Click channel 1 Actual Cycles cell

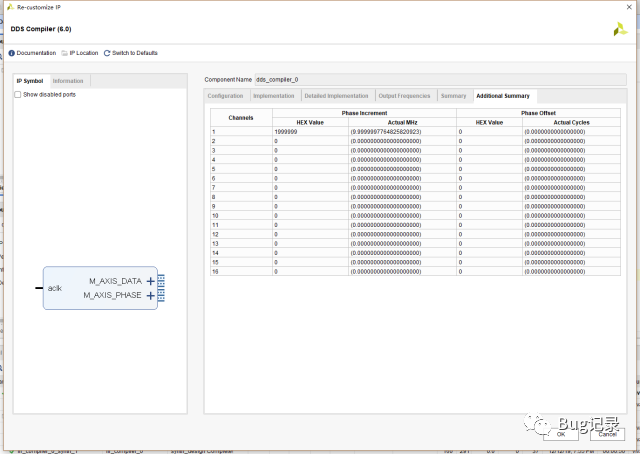[x=571, y=132]
